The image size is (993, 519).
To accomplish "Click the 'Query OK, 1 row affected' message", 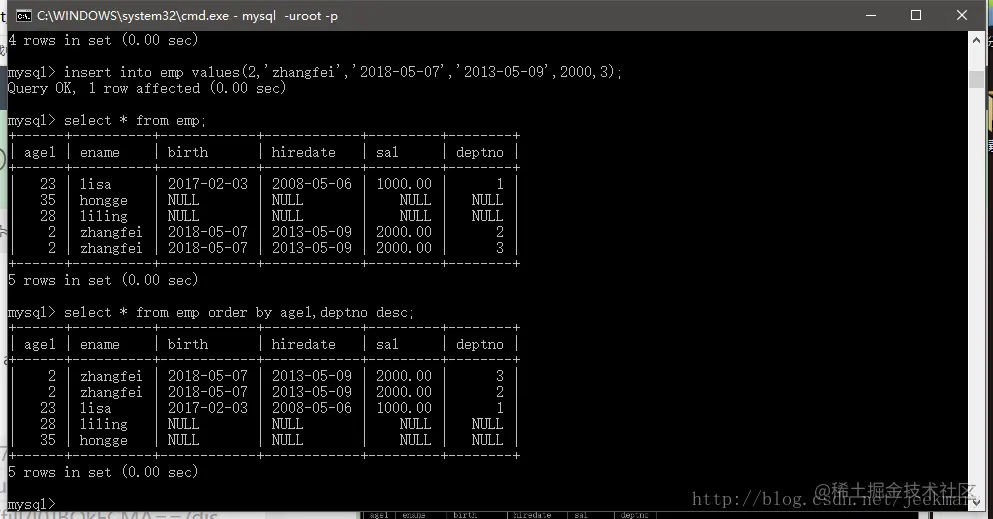I will (147, 89).
